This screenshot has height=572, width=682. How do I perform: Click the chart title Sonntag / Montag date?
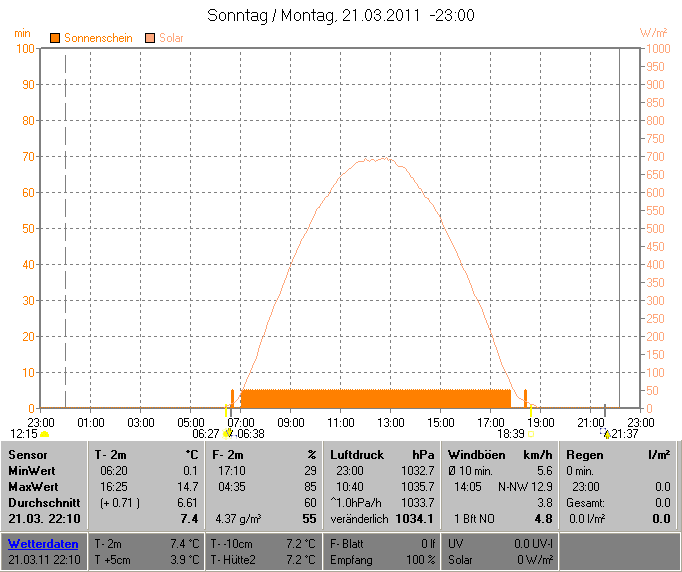click(x=340, y=15)
